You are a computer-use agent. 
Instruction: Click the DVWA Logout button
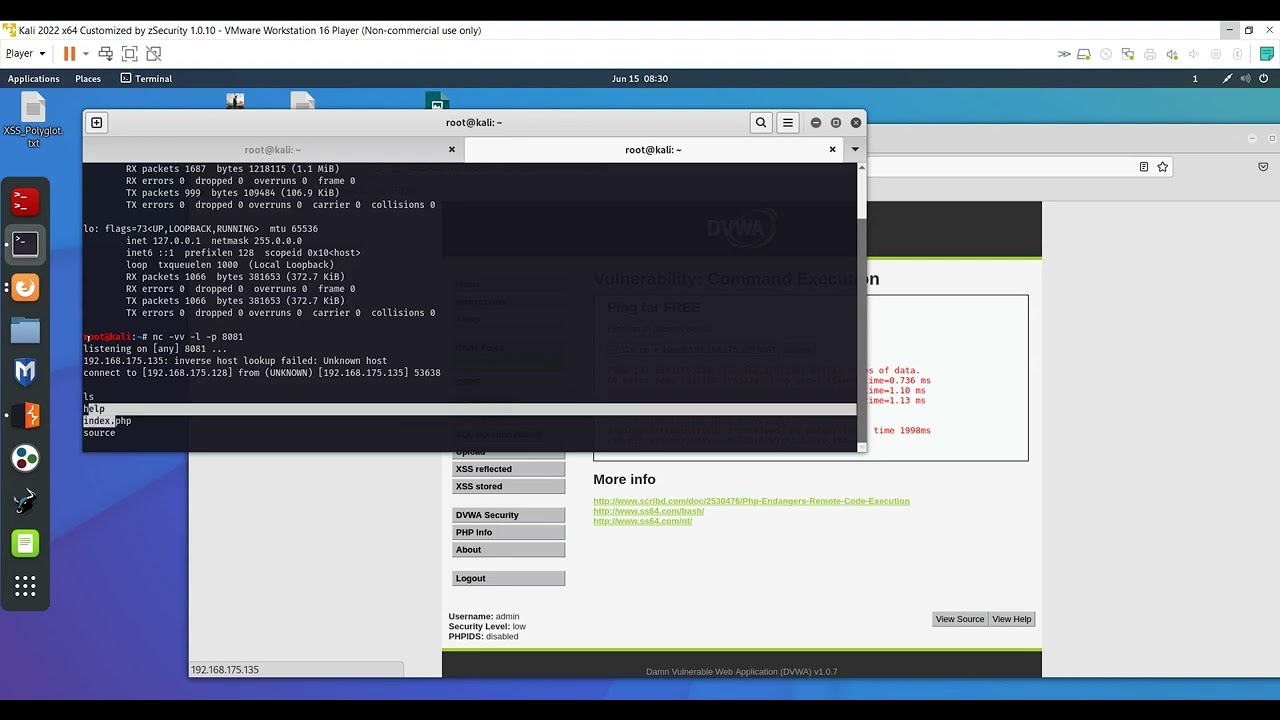(508, 578)
